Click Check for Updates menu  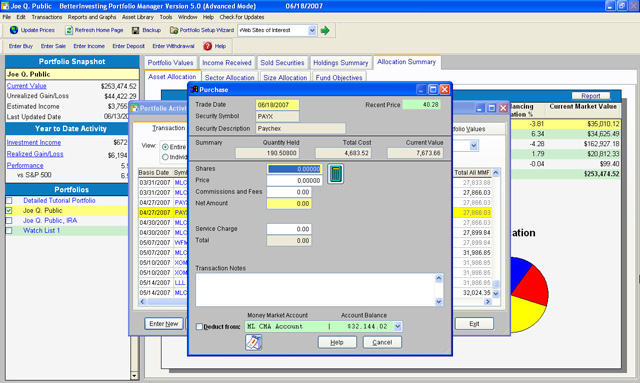click(242, 17)
